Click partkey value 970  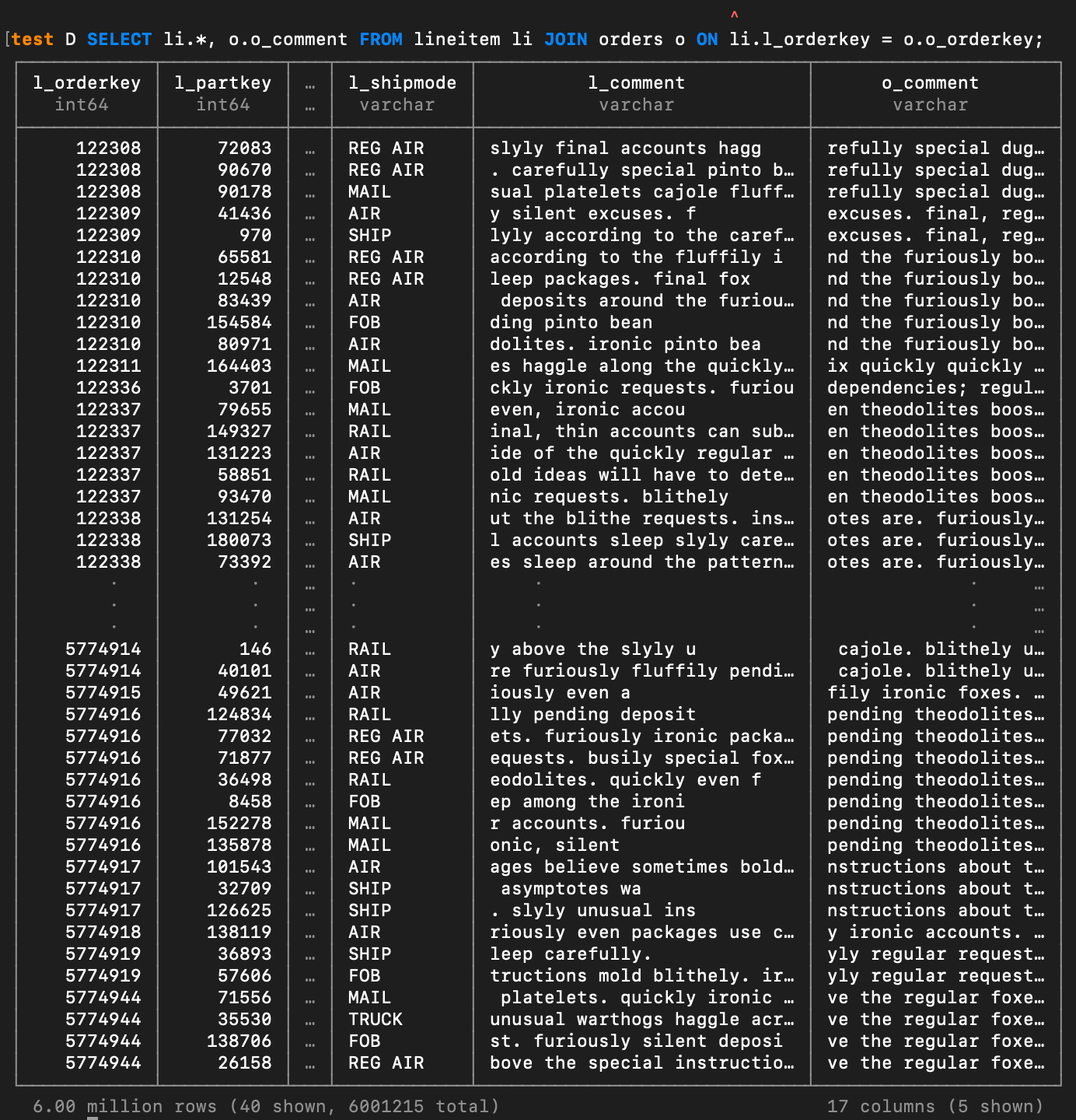click(x=256, y=236)
